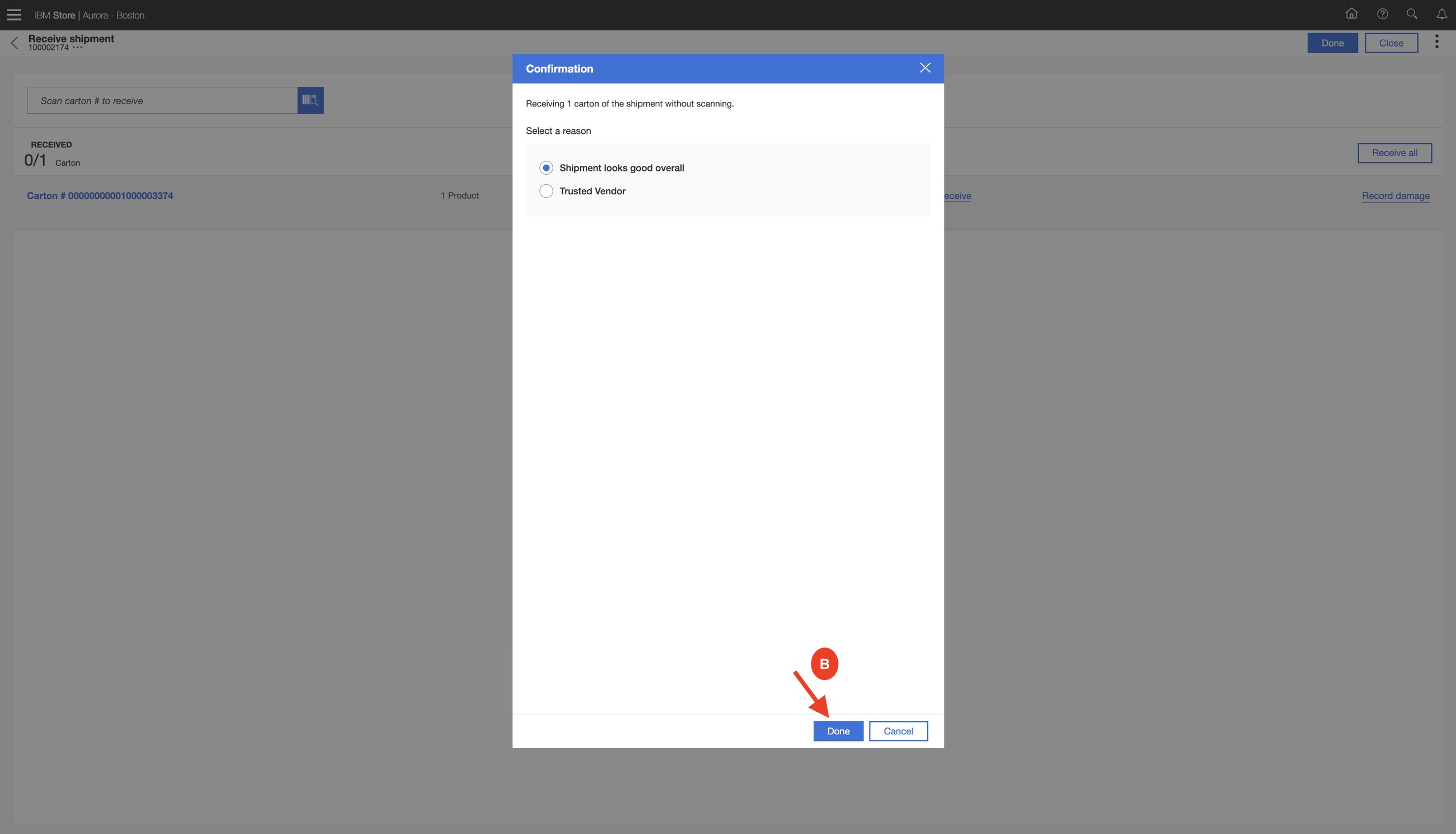Cancel the Confirmation dialog

coord(898,731)
